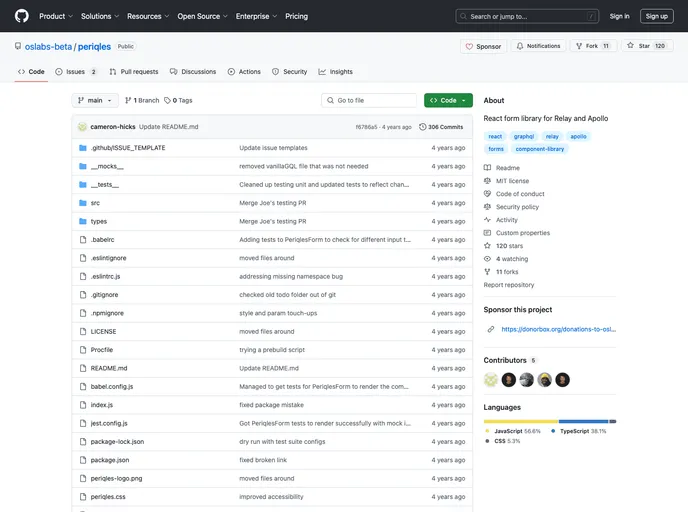Open the main branch dropdown
688x512 pixels.
click(95, 100)
